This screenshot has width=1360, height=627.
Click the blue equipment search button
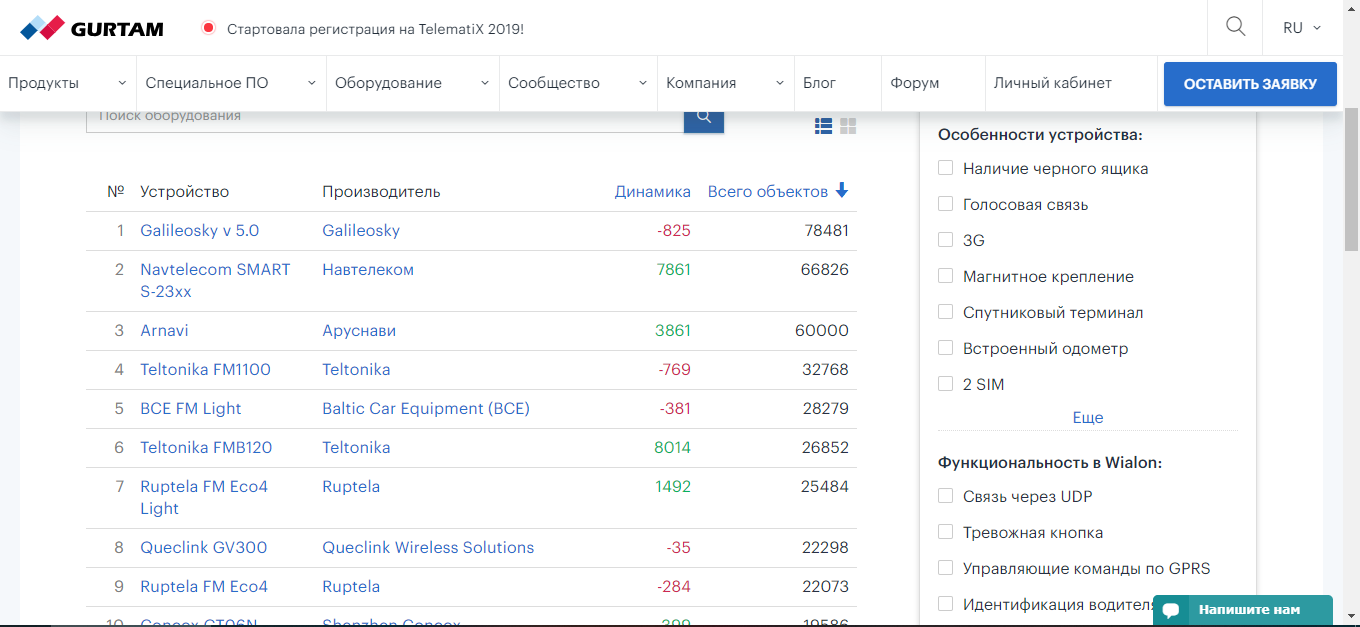(703, 118)
